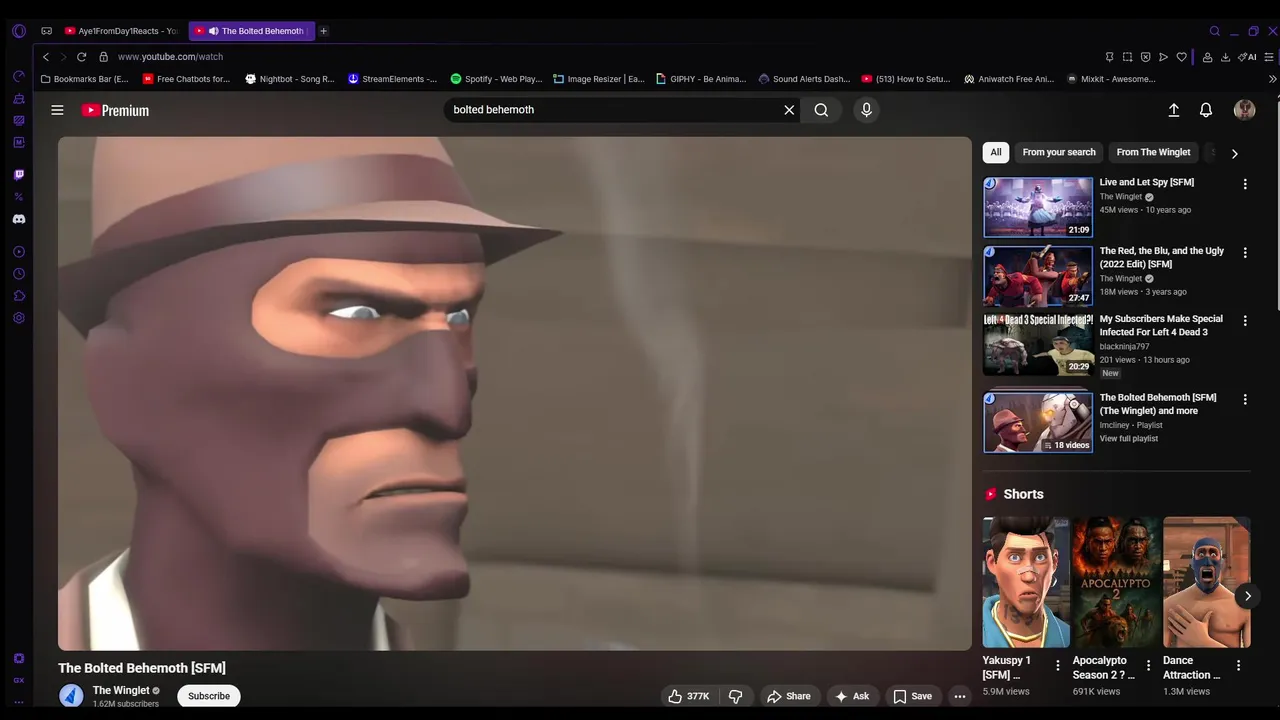Open options for Live and Let Spy

click(x=1245, y=184)
